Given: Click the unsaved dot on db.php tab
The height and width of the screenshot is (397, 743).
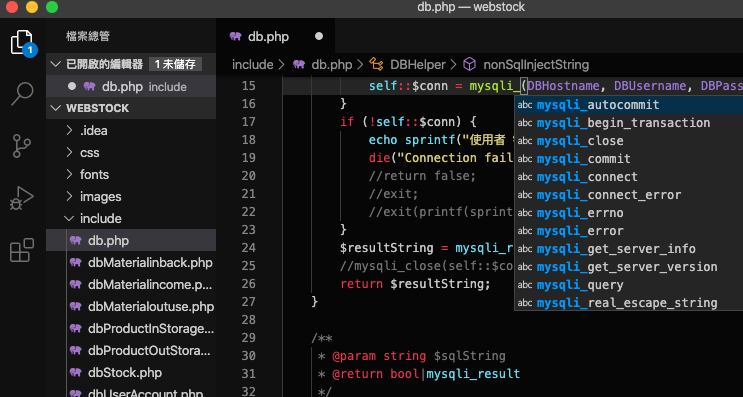Looking at the screenshot, I should [x=319, y=36].
